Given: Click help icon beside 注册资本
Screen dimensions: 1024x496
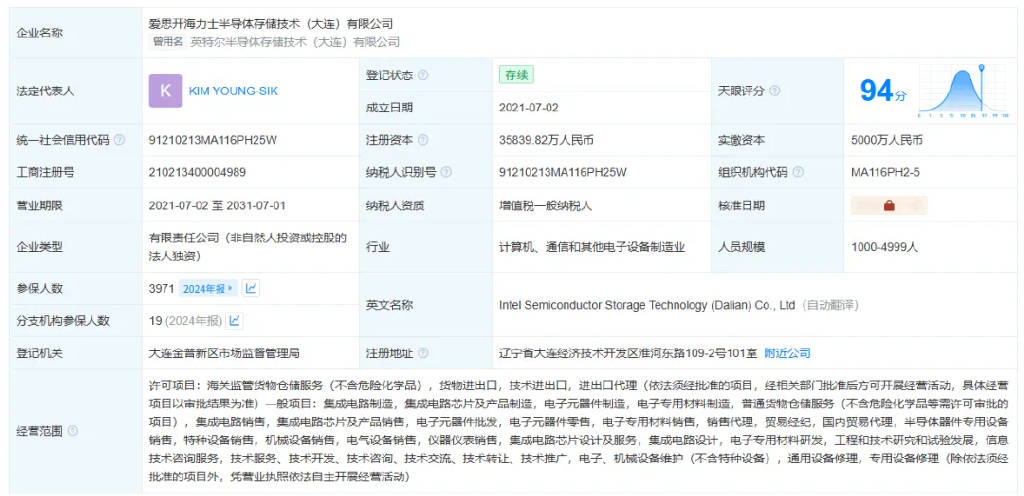Looking at the screenshot, I should tap(423, 141).
